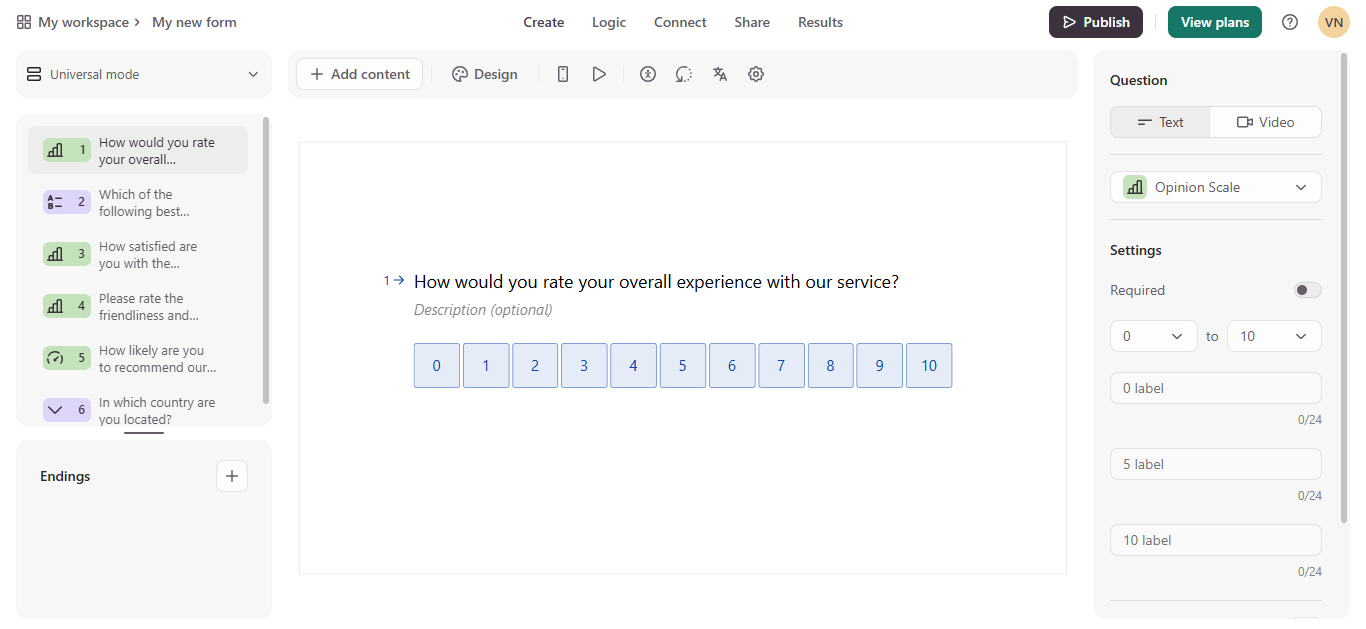Switch question media to Video
This screenshot has height=629, width=1366.
click(x=1265, y=121)
